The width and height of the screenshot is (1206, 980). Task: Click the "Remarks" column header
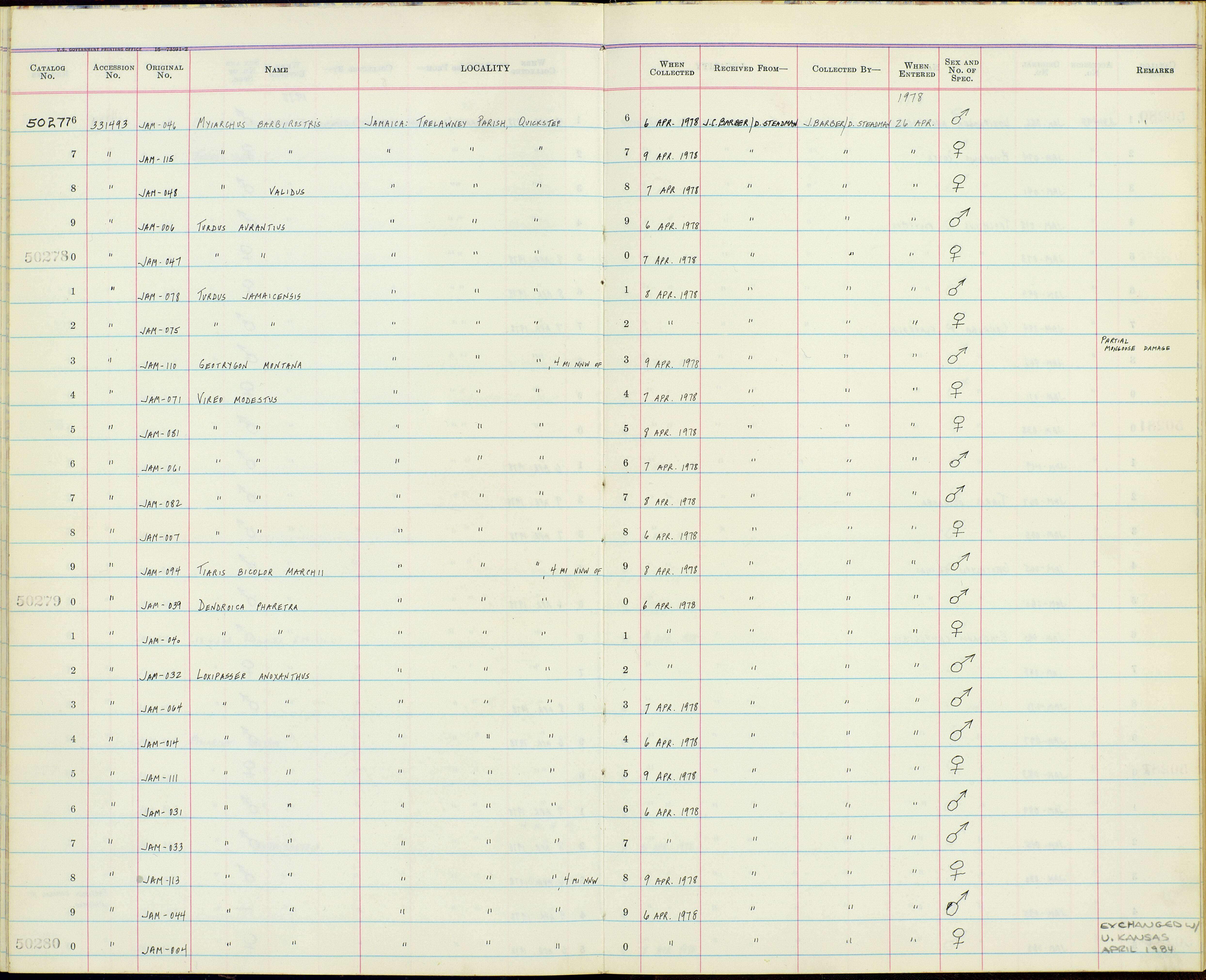click(1155, 71)
